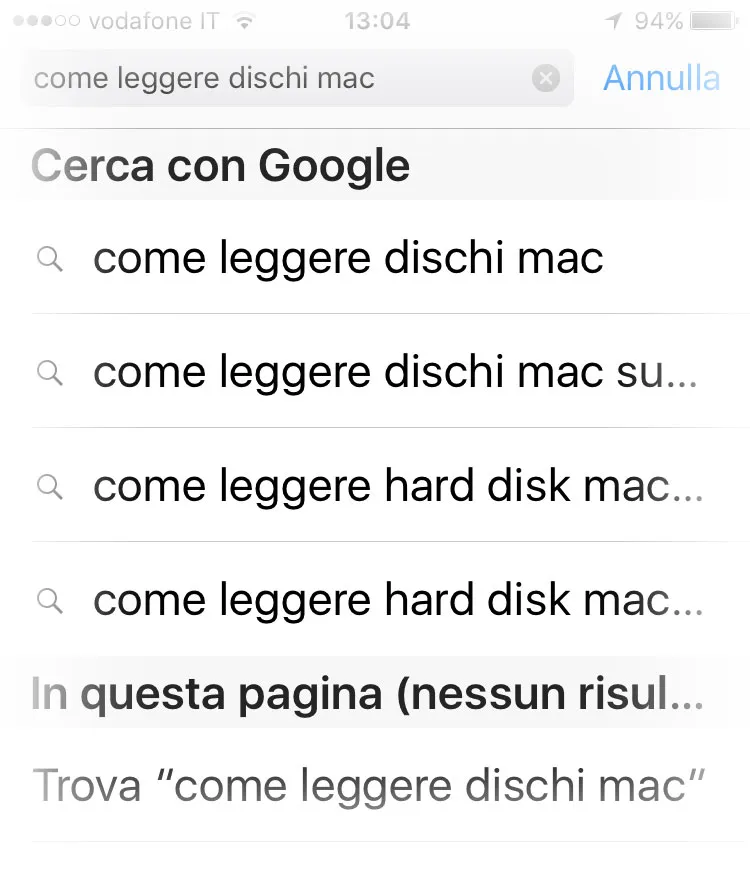
Task: Tap the 'Cerca con Google' section header
Action: tap(220, 165)
